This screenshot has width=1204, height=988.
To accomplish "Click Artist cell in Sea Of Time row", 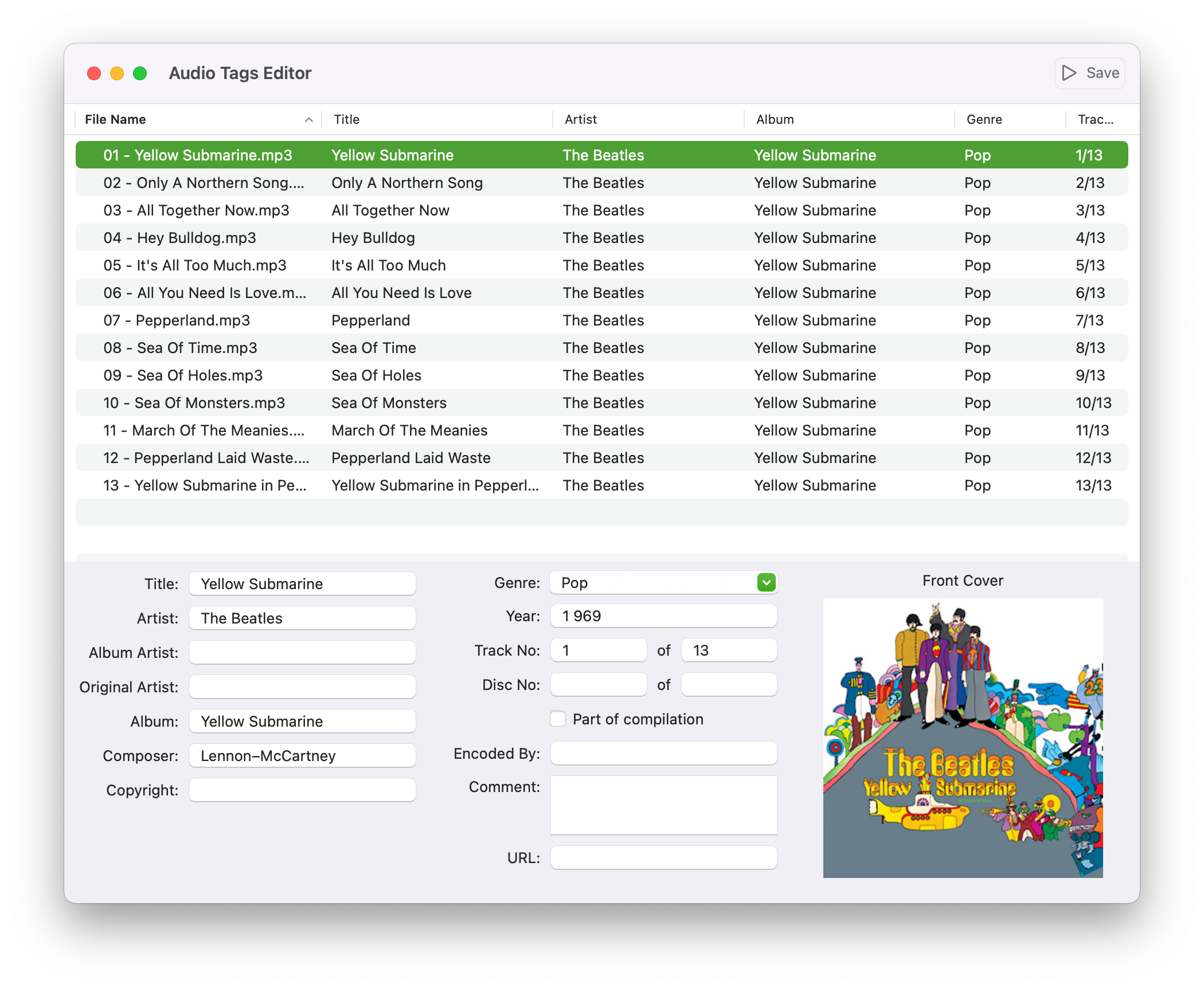I will point(603,347).
